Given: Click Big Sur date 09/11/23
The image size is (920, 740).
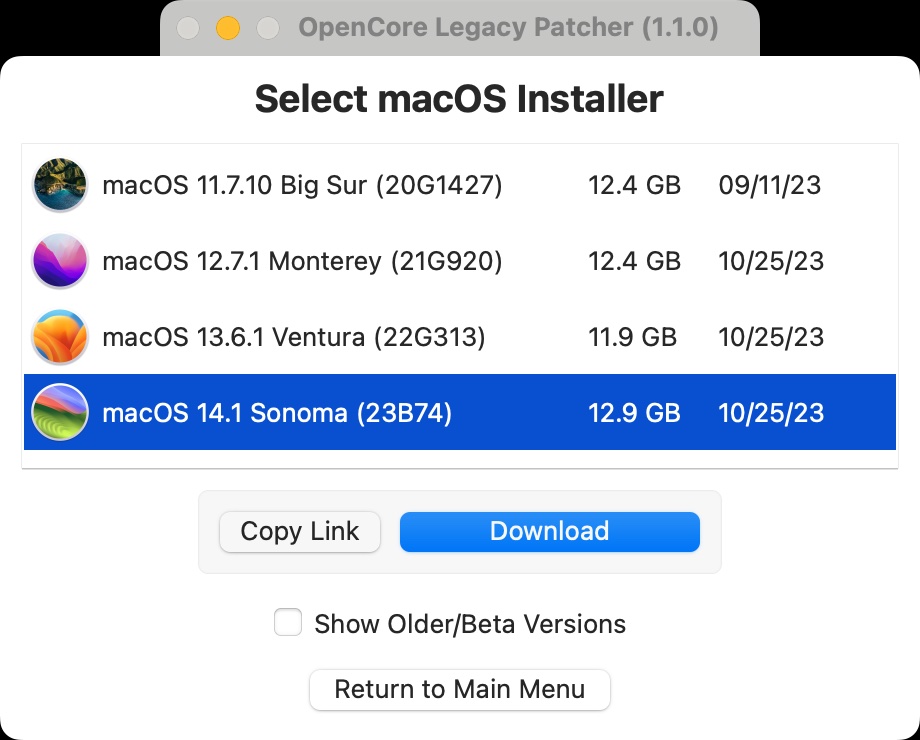Looking at the screenshot, I should (770, 185).
